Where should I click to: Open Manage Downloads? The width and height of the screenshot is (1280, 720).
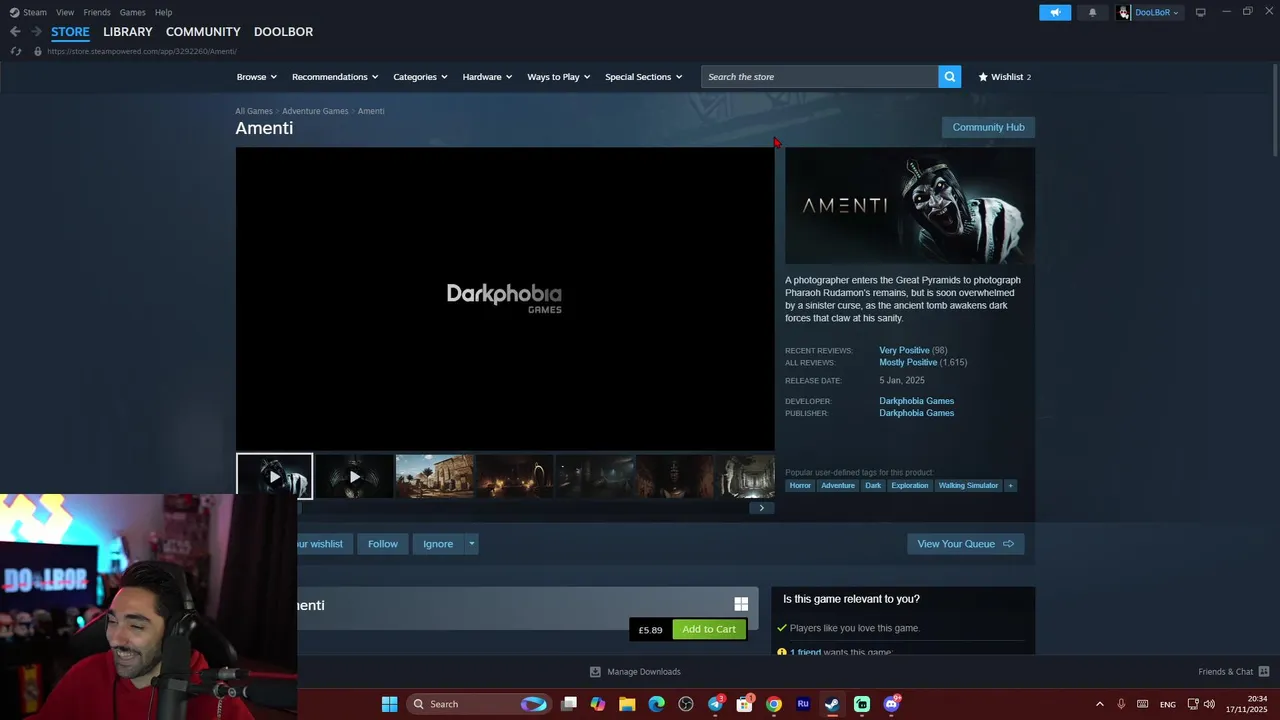coord(635,672)
